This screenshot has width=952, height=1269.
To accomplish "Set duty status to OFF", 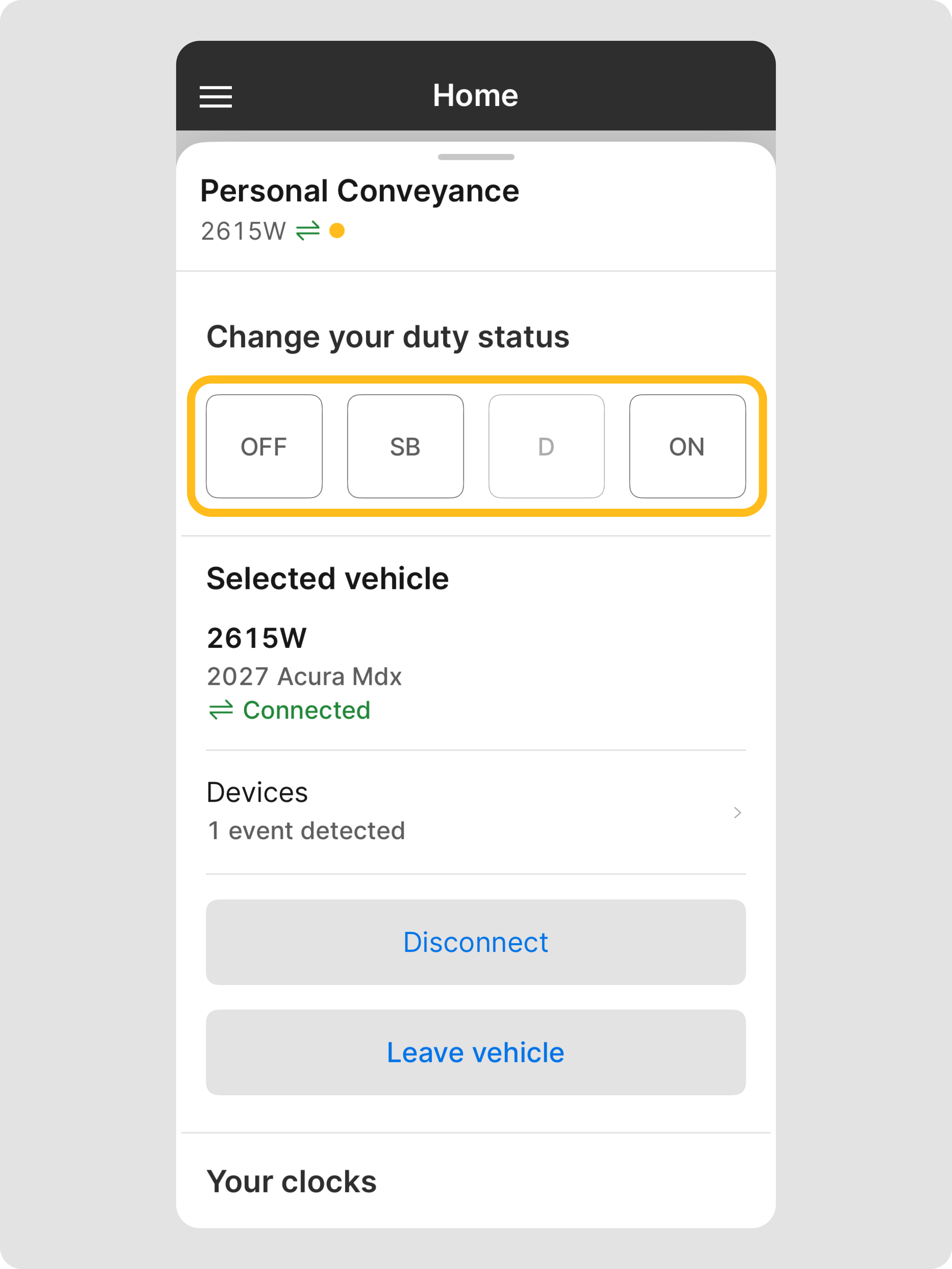I will click(x=264, y=446).
